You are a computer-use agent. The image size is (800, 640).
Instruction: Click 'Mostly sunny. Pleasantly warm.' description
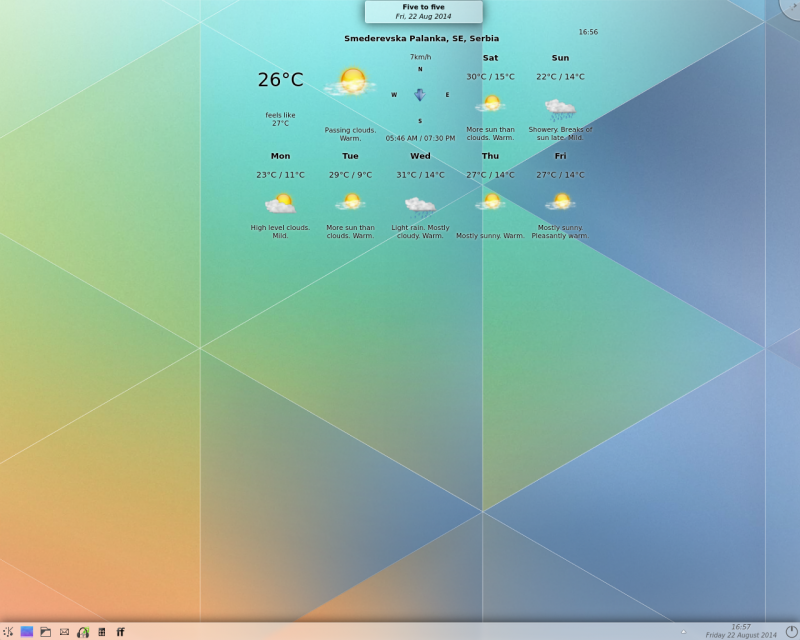[560, 232]
